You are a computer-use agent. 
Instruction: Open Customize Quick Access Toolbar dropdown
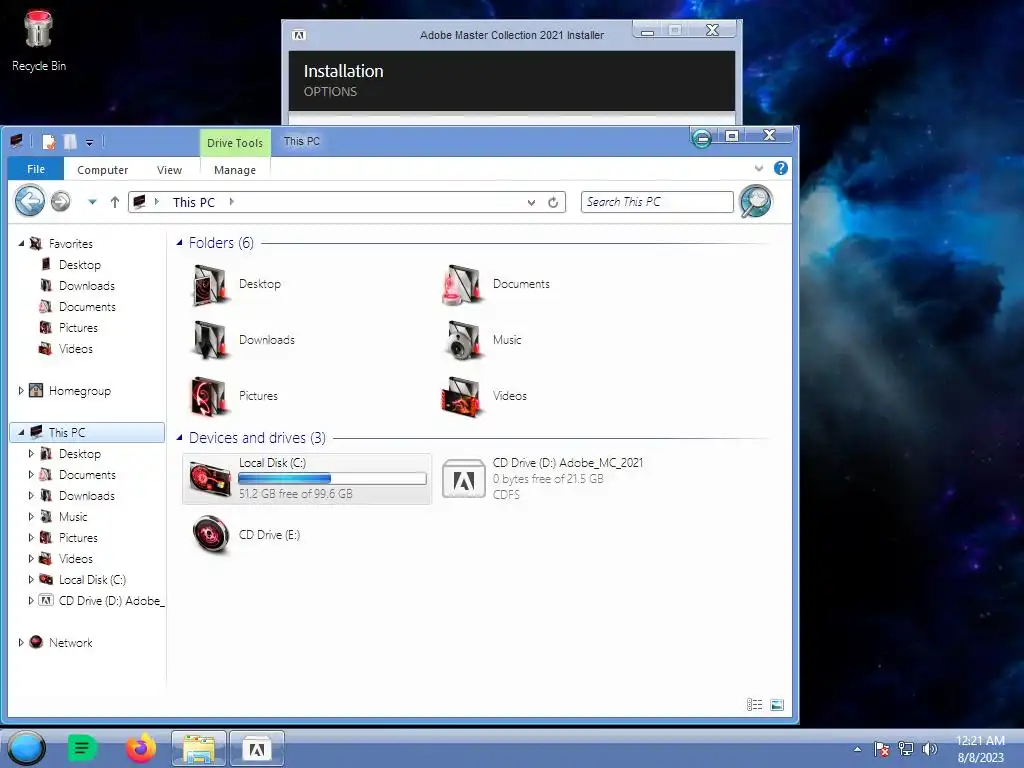89,142
